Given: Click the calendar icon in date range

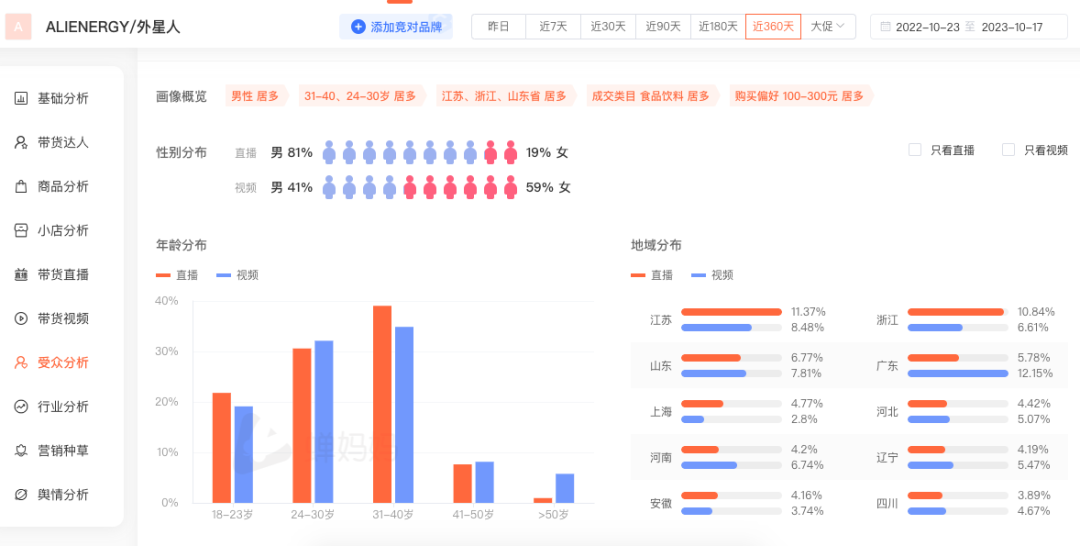Looking at the screenshot, I should (885, 27).
